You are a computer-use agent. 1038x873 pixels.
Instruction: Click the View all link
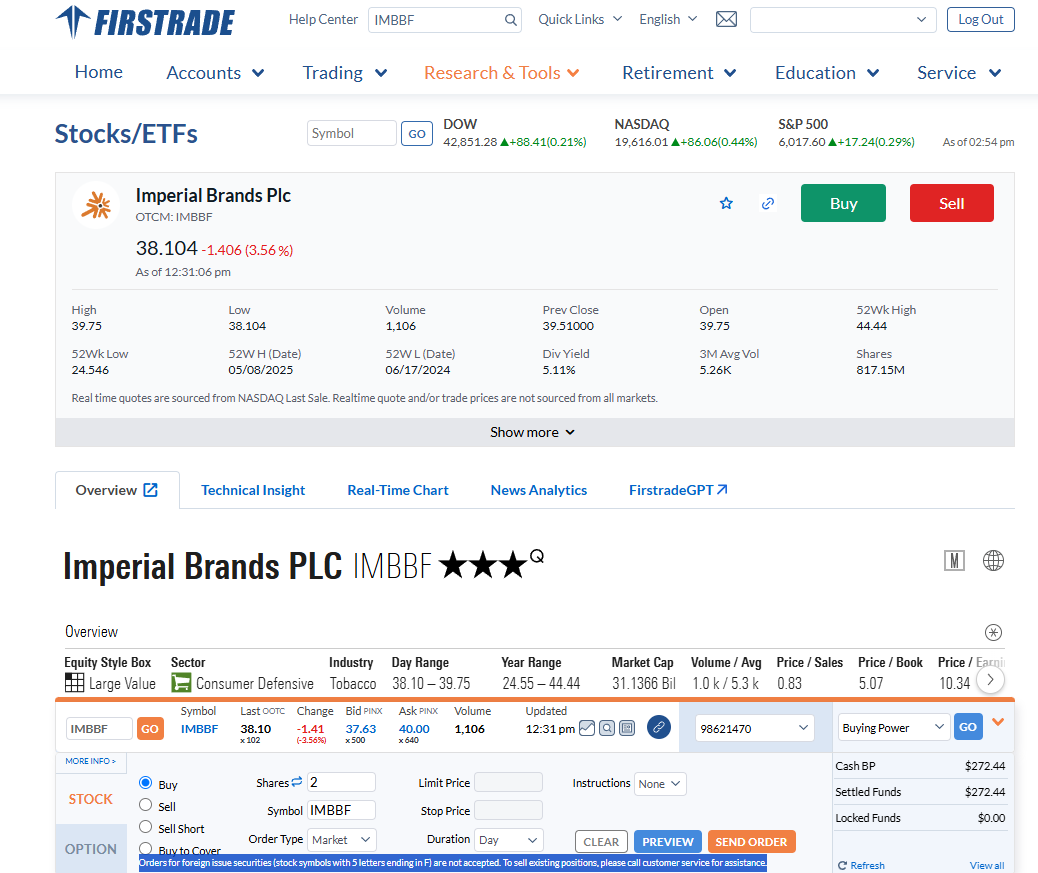(x=987, y=865)
